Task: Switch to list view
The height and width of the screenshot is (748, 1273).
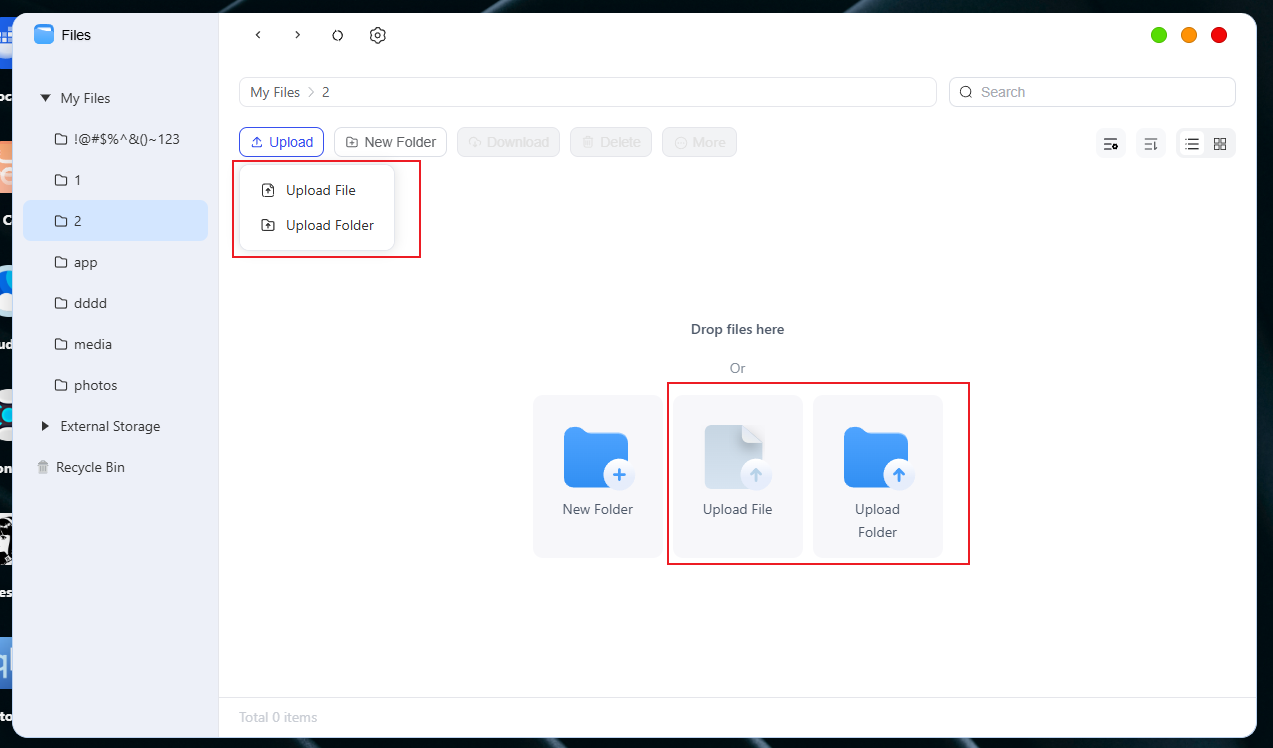Action: tap(1192, 143)
